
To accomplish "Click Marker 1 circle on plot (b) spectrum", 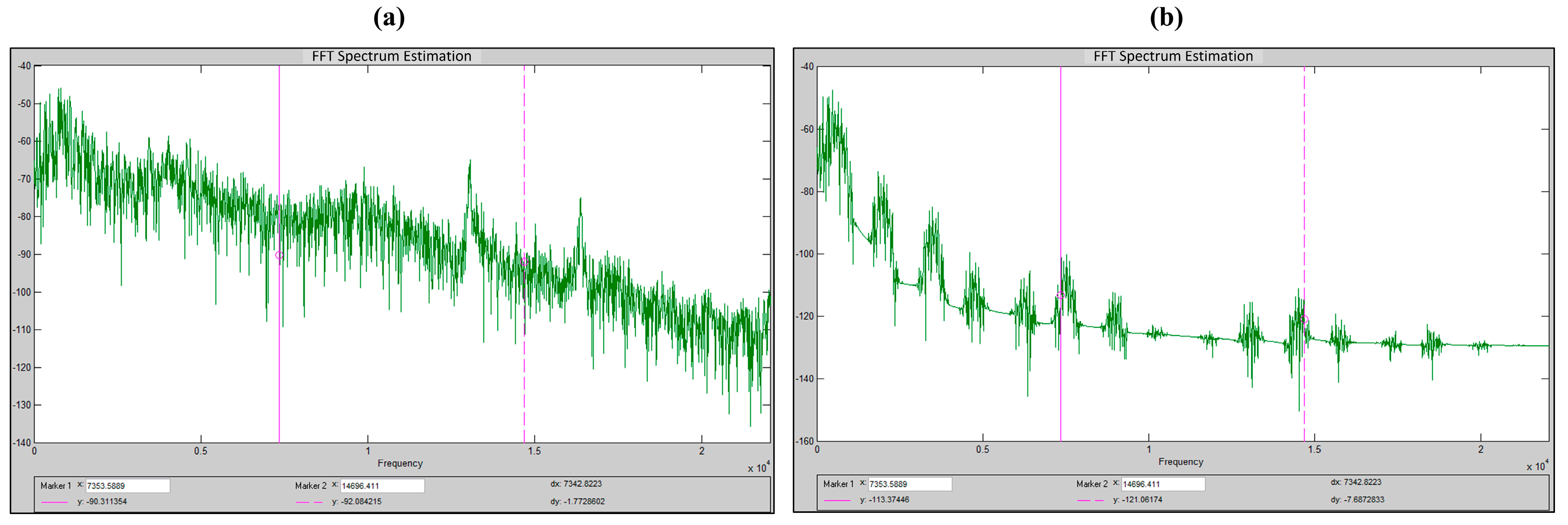I will [x=1060, y=296].
